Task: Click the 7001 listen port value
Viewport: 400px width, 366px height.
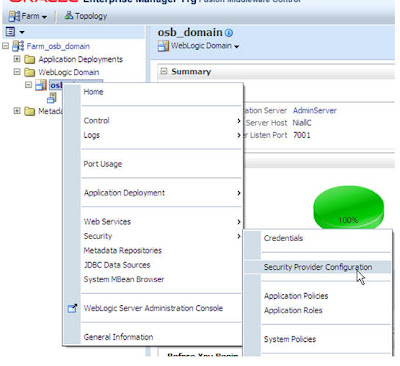Action: (x=302, y=135)
